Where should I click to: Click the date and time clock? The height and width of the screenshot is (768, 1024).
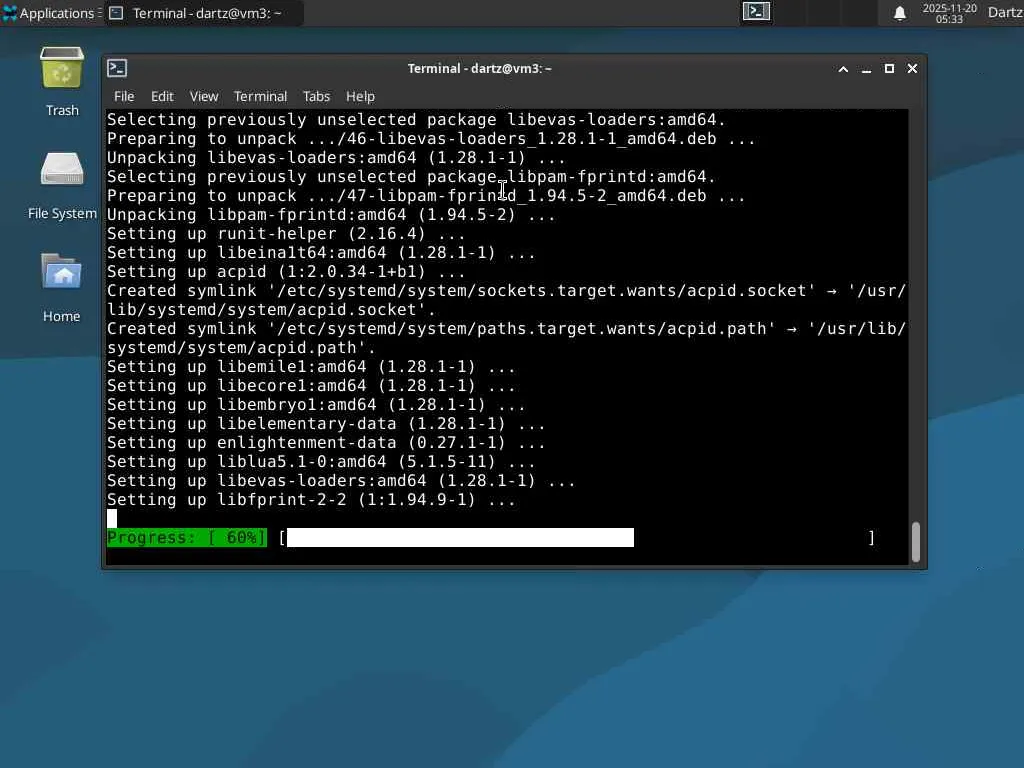(x=949, y=13)
